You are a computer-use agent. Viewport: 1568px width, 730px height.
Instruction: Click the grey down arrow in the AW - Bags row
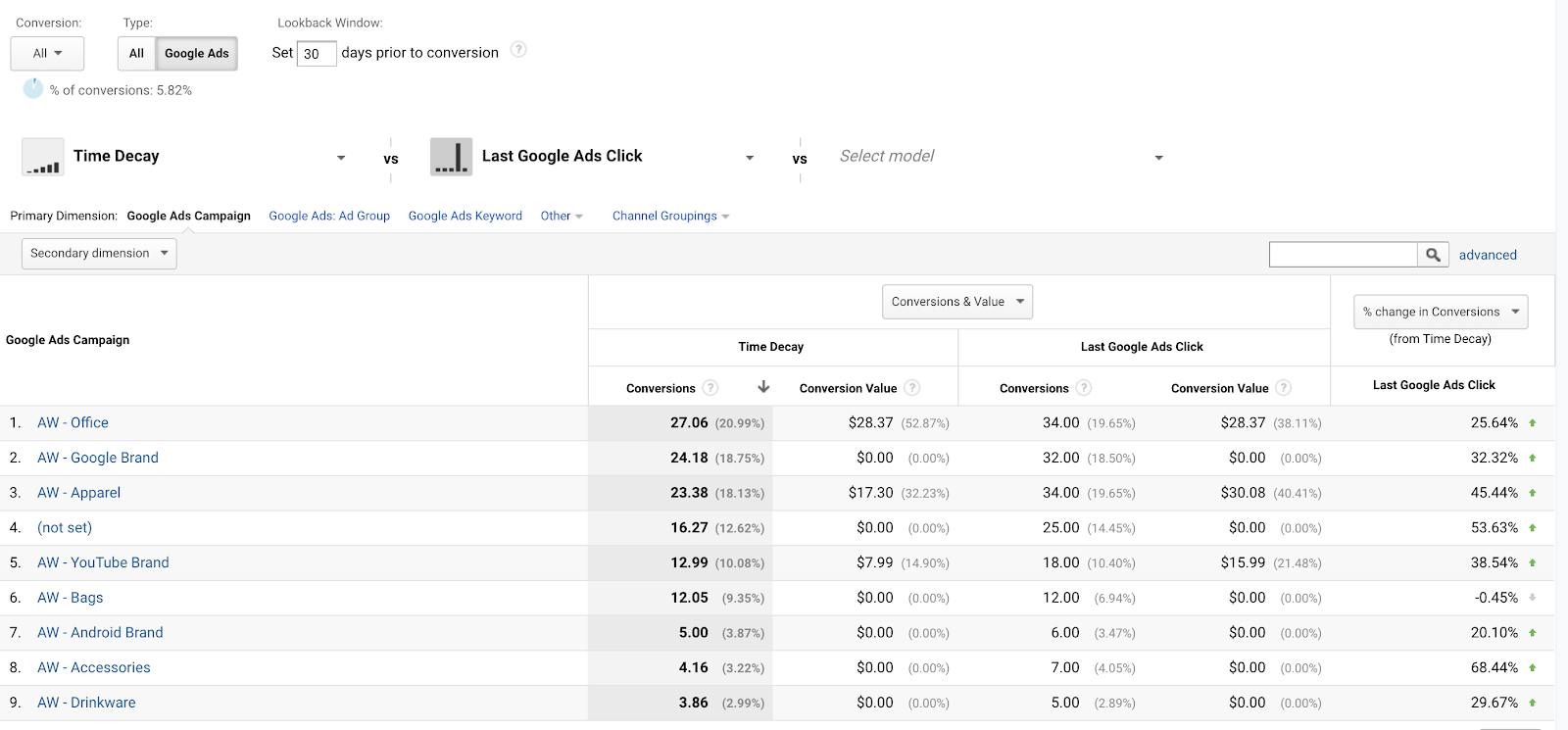[1533, 598]
